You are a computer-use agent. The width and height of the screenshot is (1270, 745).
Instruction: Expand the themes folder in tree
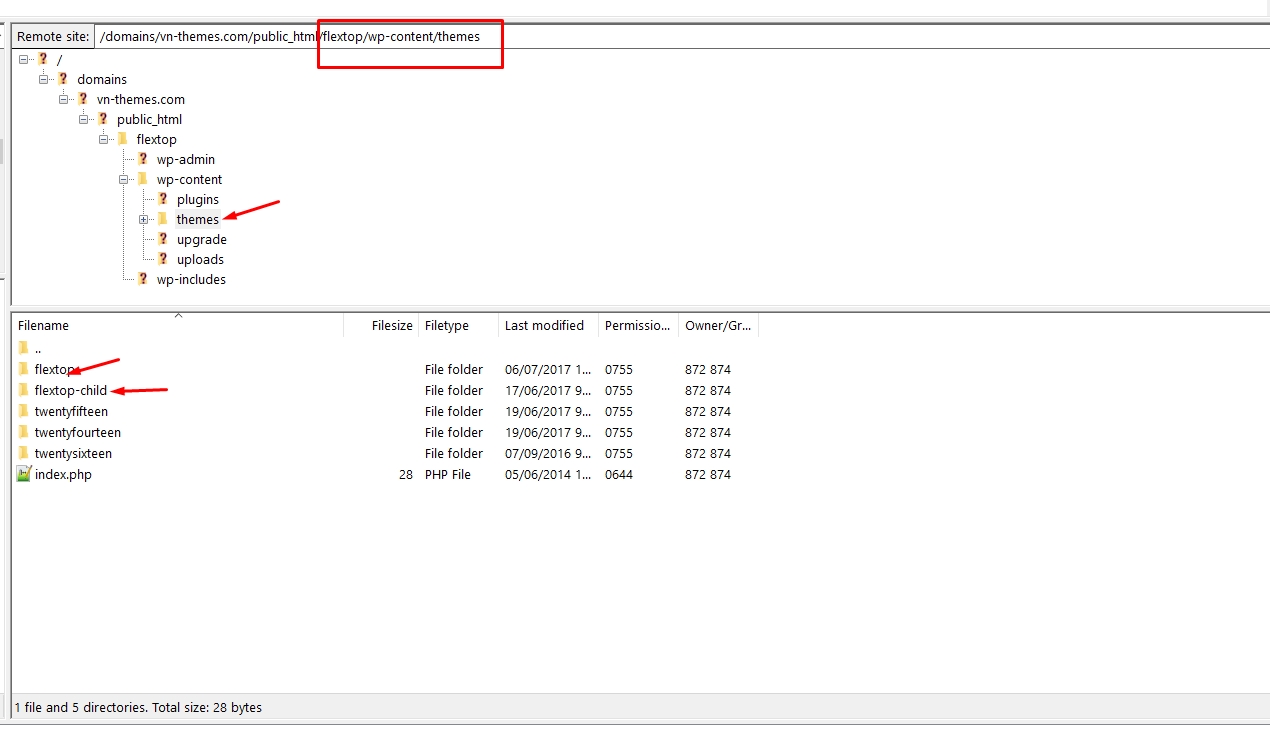tap(144, 219)
